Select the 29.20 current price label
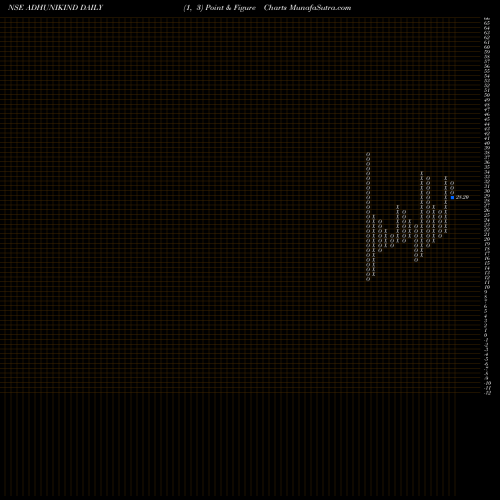500x500 pixels. pyautogui.click(x=462, y=197)
